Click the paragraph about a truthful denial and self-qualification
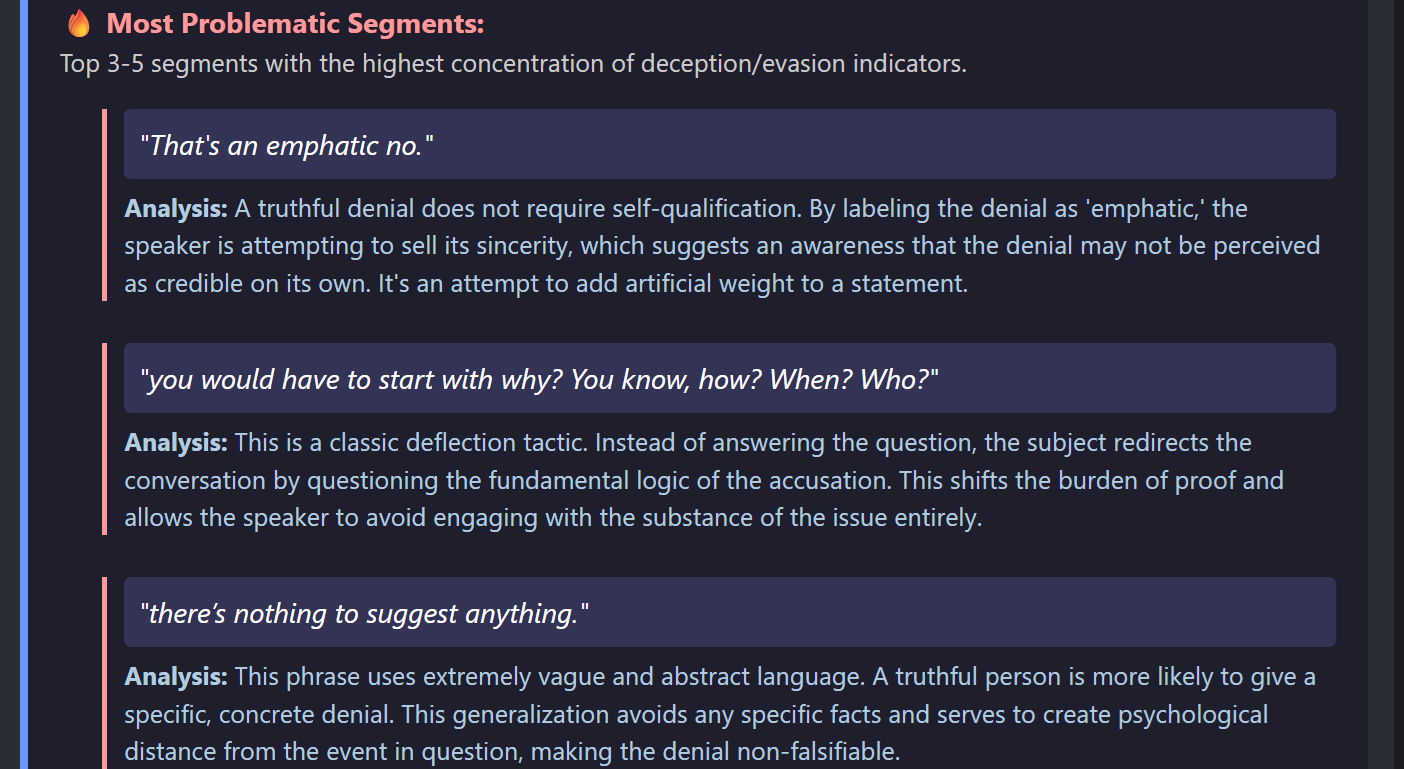 click(x=720, y=246)
